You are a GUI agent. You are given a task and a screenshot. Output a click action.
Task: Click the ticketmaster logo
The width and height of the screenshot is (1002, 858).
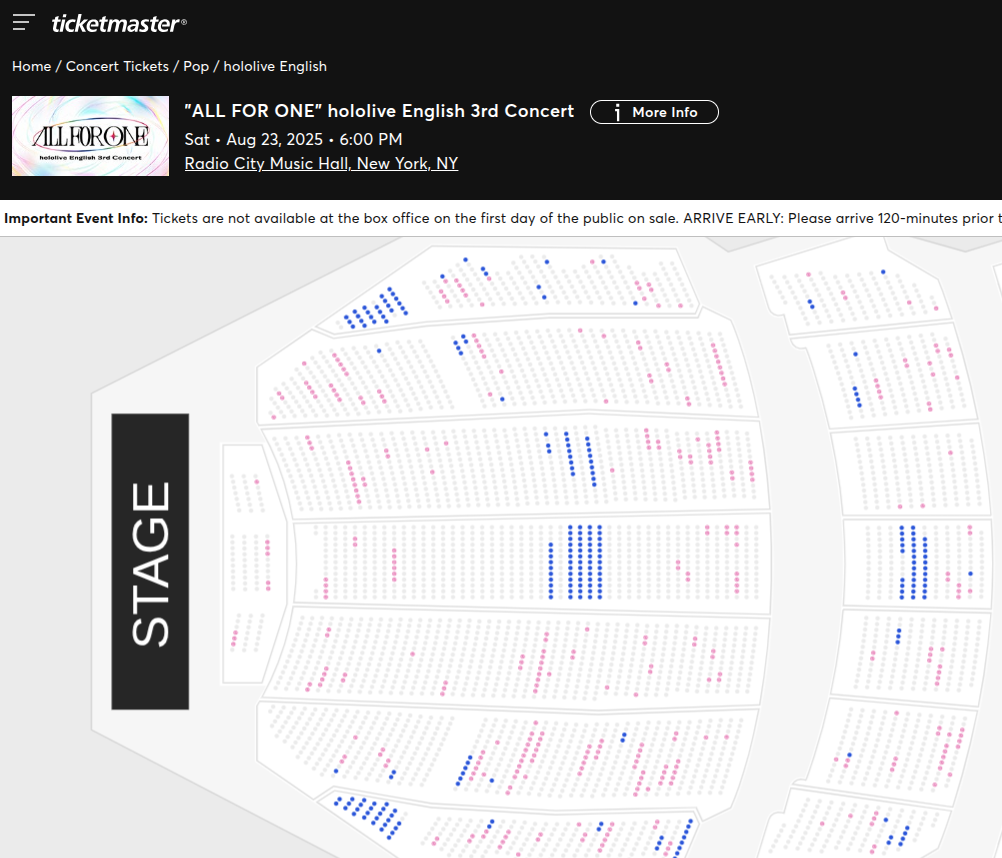[119, 24]
